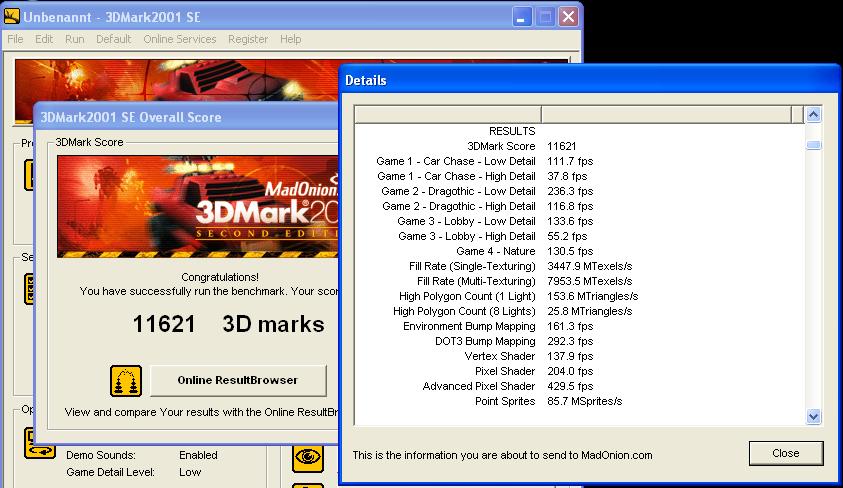Click the Details scrollbar up arrow
Image resolution: width=843 pixels, height=488 pixels.
coord(813,114)
